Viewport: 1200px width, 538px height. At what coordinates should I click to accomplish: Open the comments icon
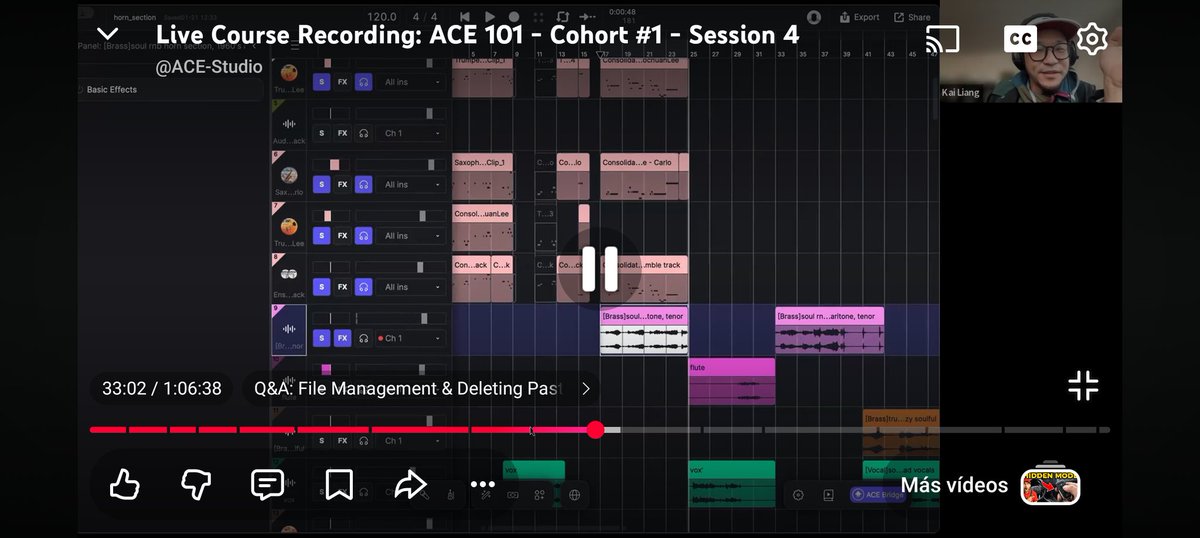[x=267, y=485]
